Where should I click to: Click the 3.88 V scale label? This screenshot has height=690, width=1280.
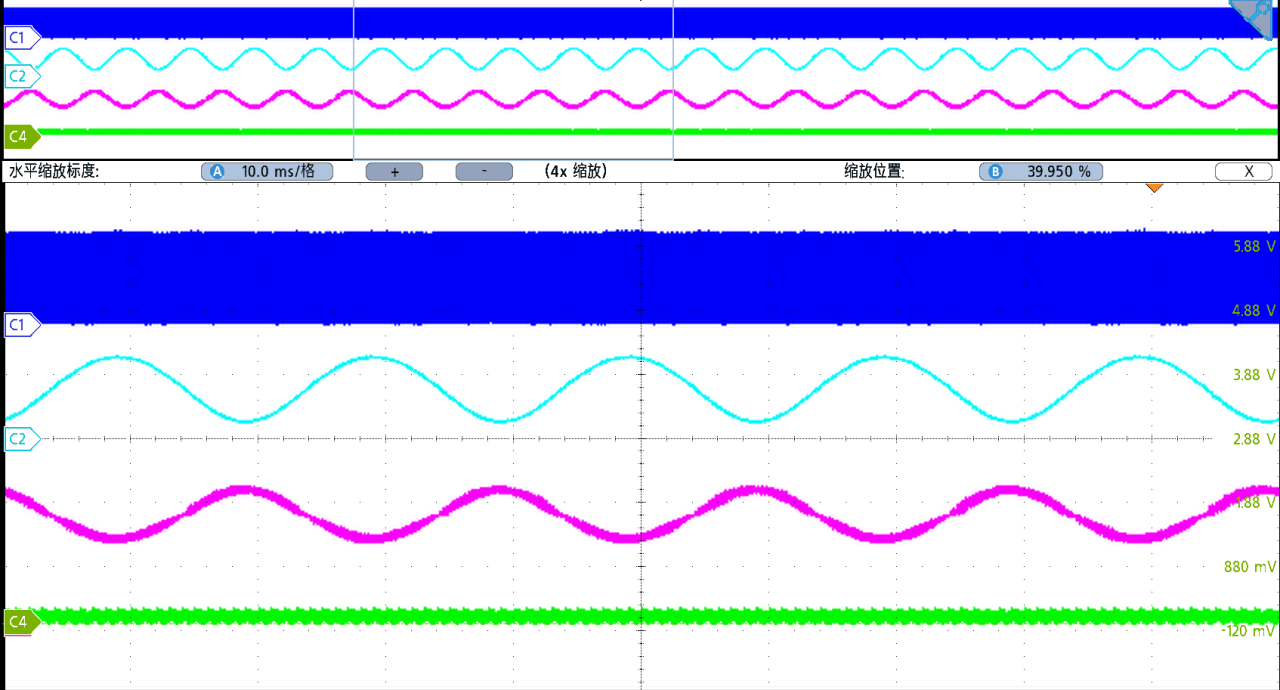[1255, 375]
